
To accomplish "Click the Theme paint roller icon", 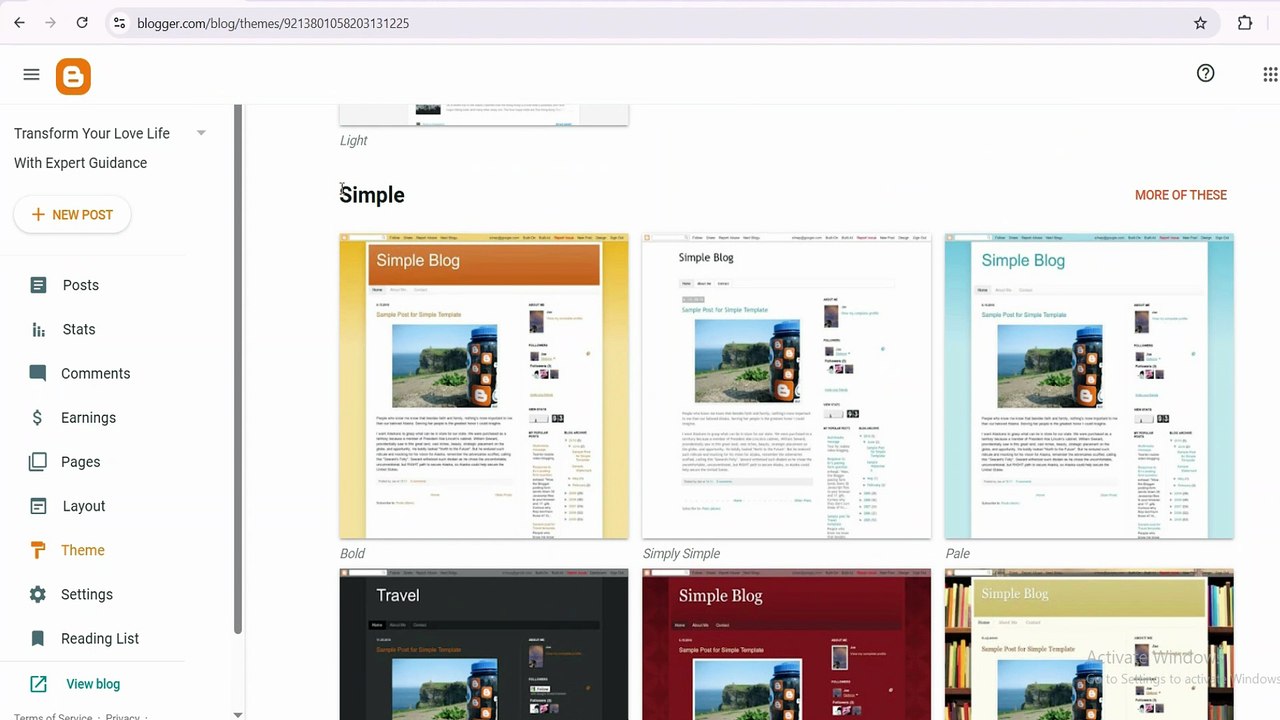I will [x=38, y=550].
